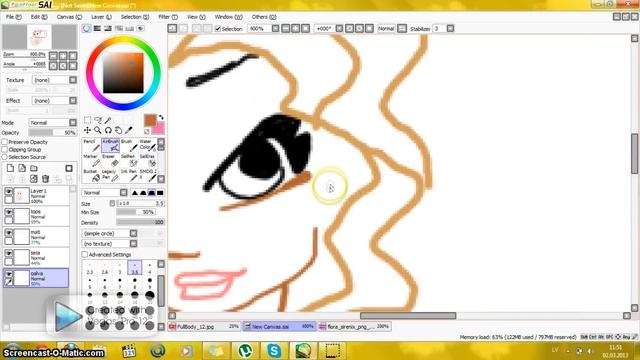Hide Layer 1 with its eye icon
This screenshot has width=640, height=360.
(x=9, y=191)
